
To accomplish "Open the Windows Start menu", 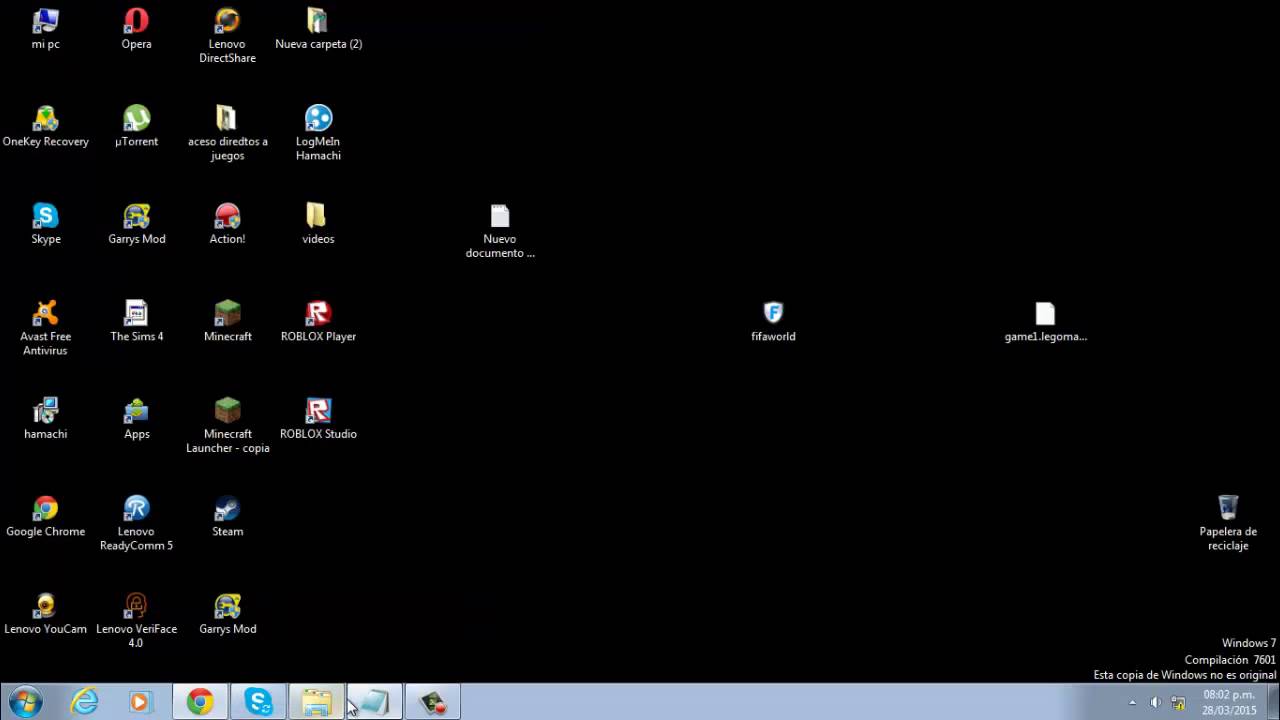I will (x=24, y=702).
